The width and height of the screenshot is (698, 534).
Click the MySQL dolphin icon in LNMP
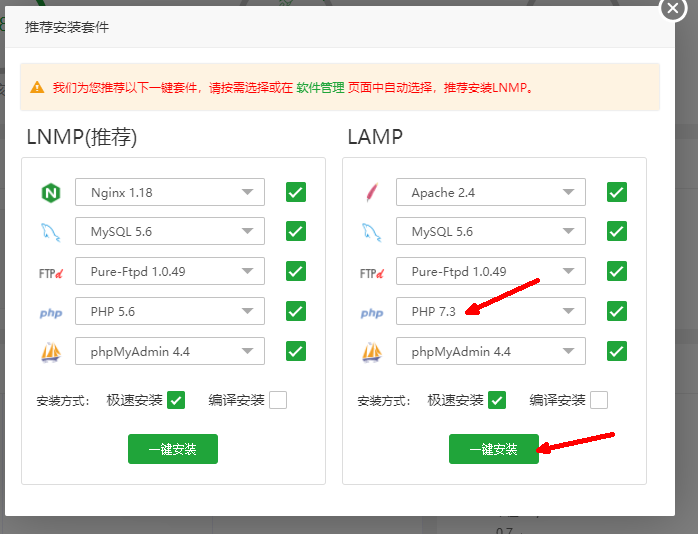click(51, 232)
